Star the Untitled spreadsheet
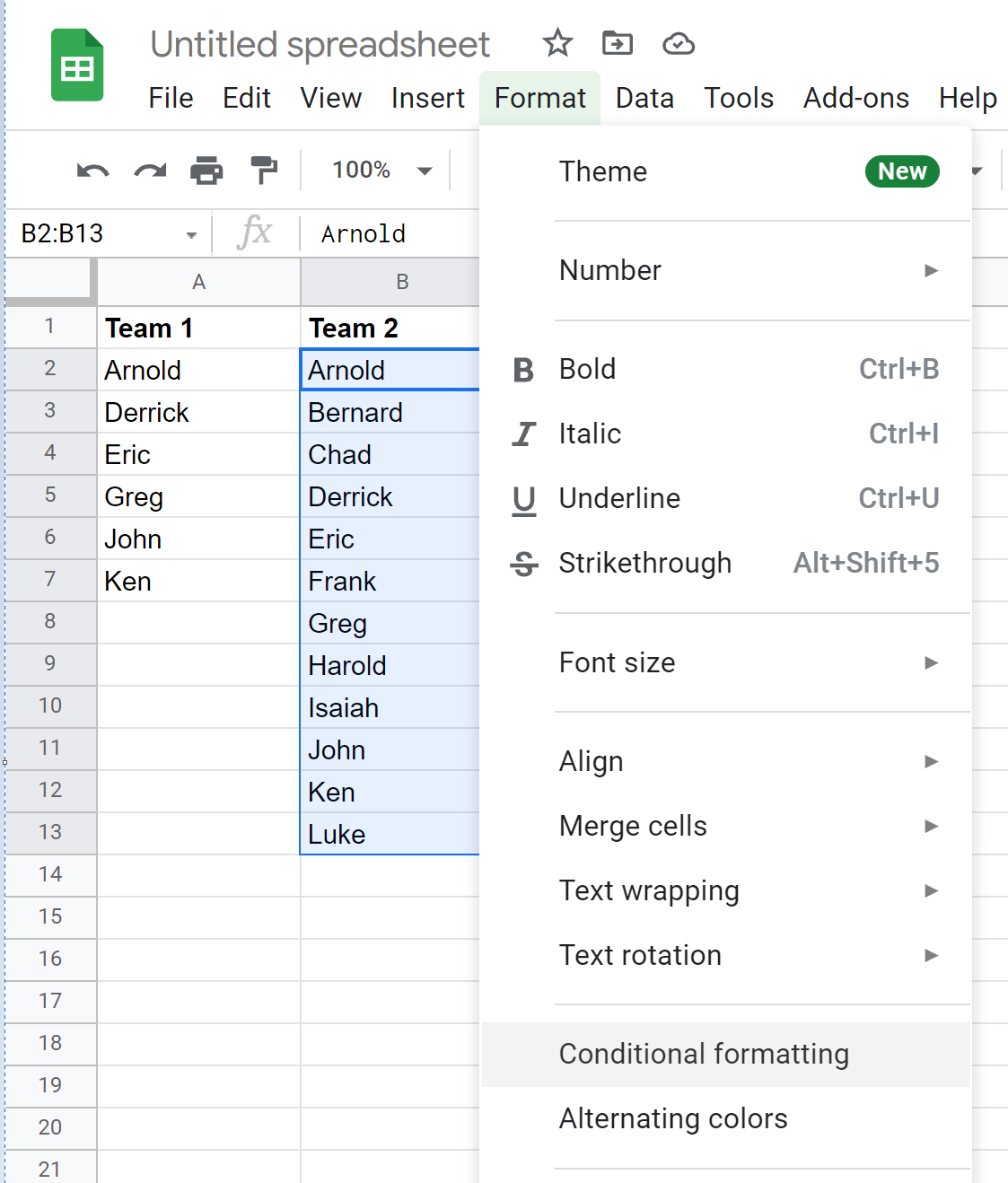The width and height of the screenshot is (1008, 1183). coord(557,43)
